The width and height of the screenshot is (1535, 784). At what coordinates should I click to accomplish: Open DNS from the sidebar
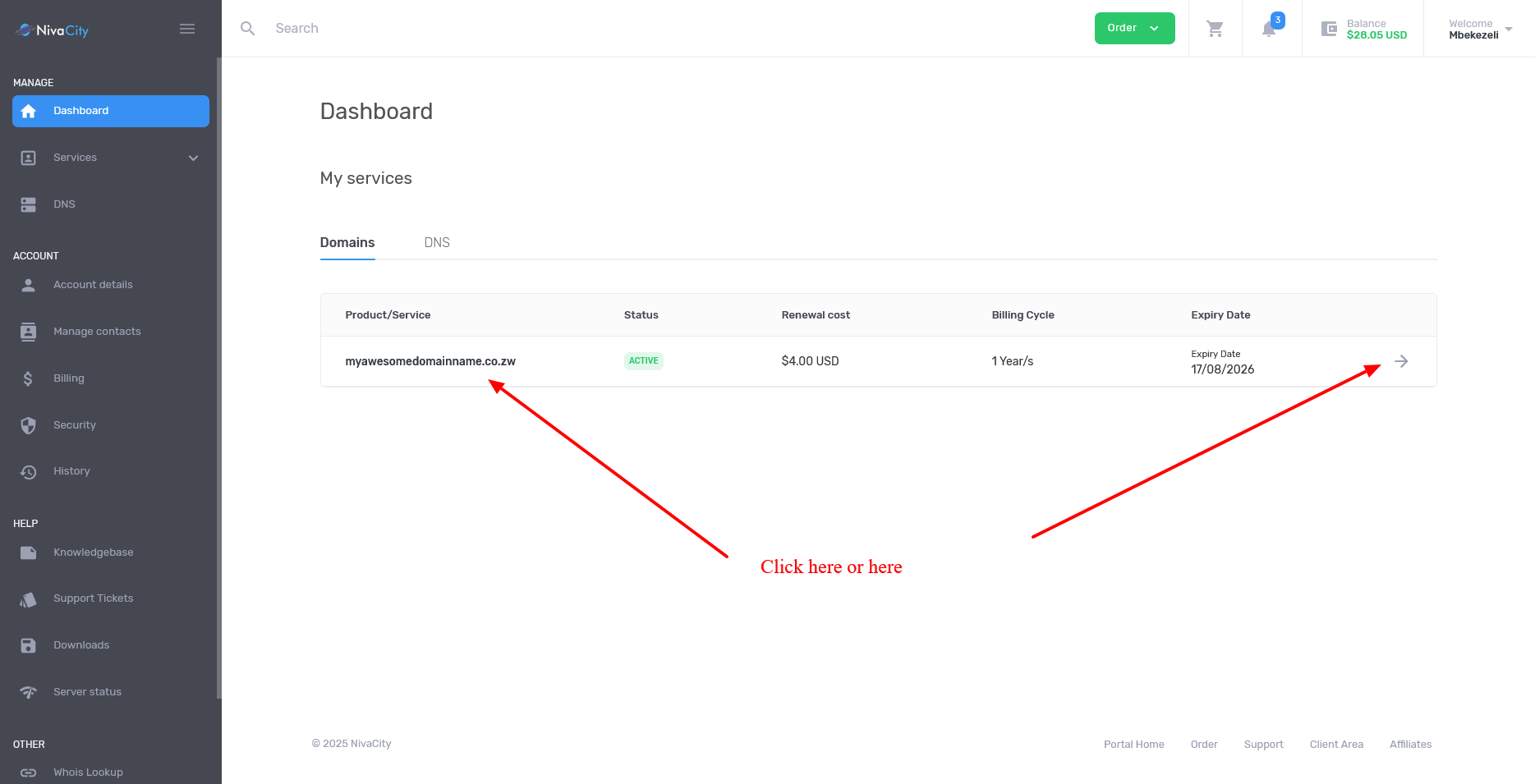[64, 204]
